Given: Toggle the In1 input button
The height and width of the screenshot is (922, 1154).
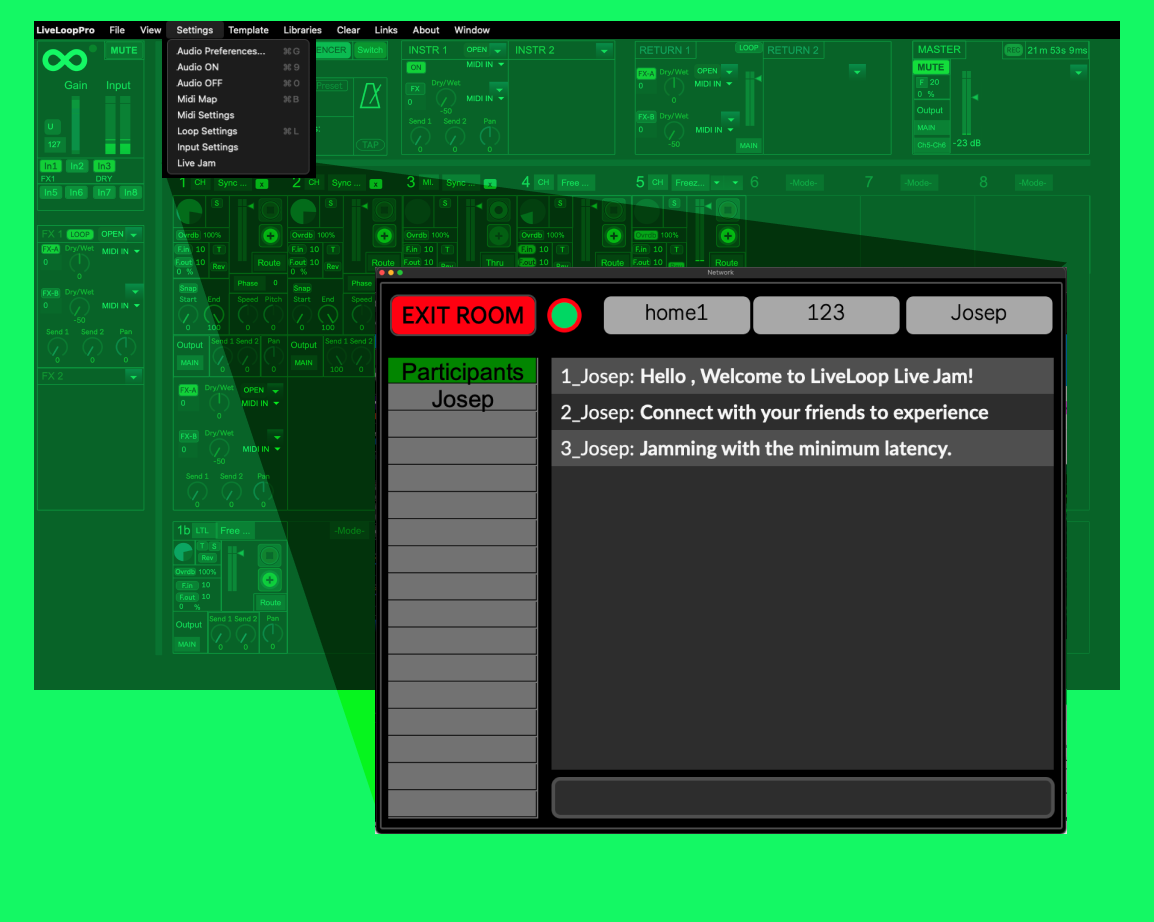Looking at the screenshot, I should [x=50, y=166].
